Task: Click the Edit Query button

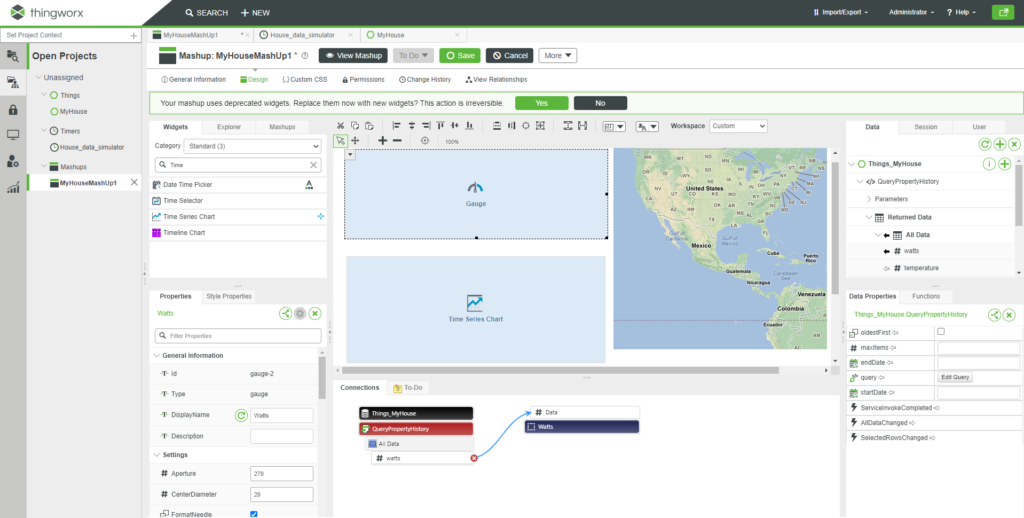Action: click(955, 378)
